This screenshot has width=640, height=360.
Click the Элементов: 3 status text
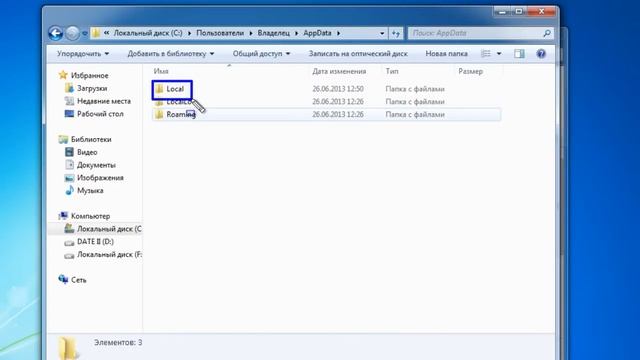click(x=118, y=342)
